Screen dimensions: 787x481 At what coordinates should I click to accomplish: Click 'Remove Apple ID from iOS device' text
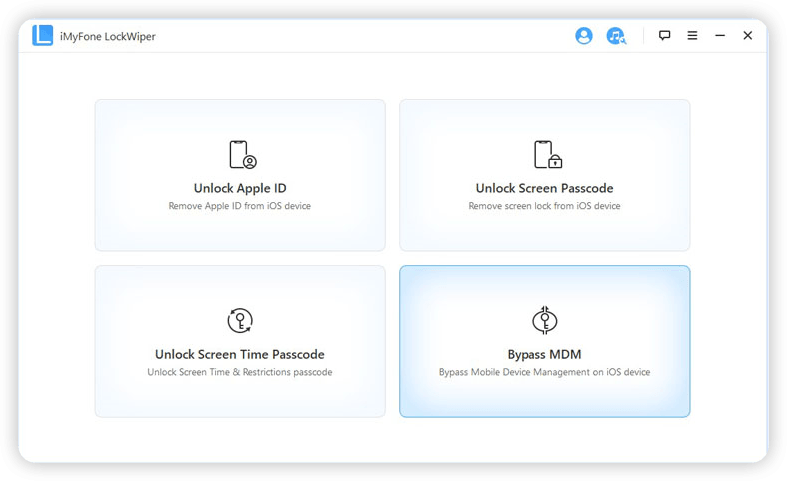click(240, 206)
